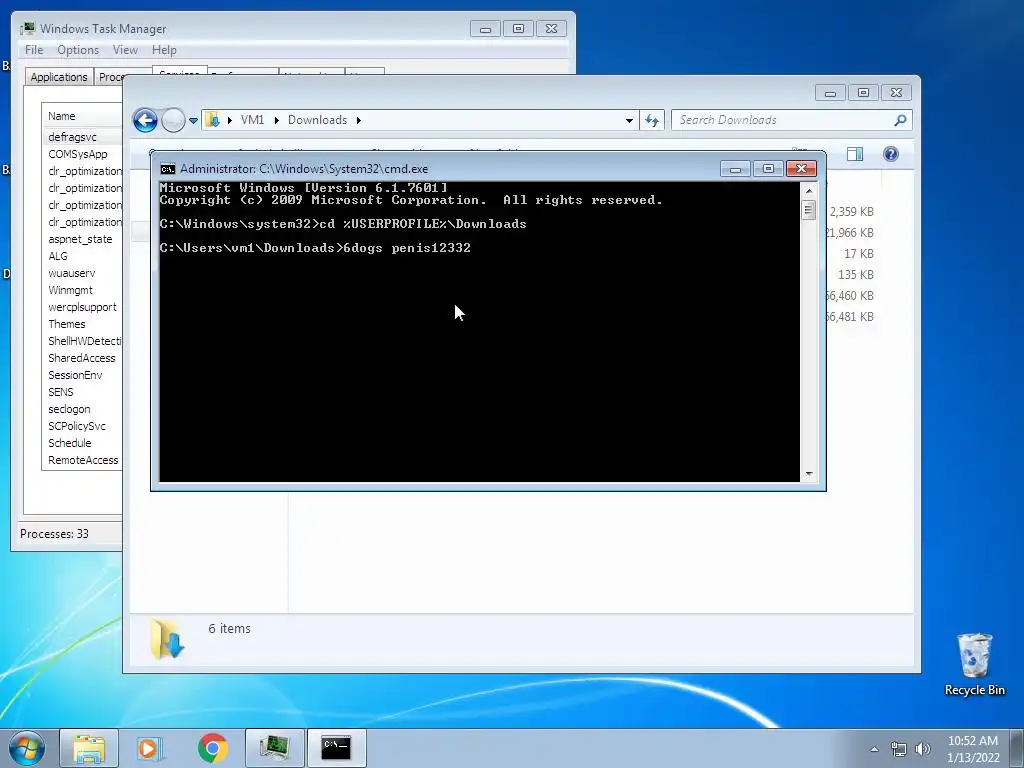Select Schedule service row
The height and width of the screenshot is (768, 1024).
click(82, 443)
